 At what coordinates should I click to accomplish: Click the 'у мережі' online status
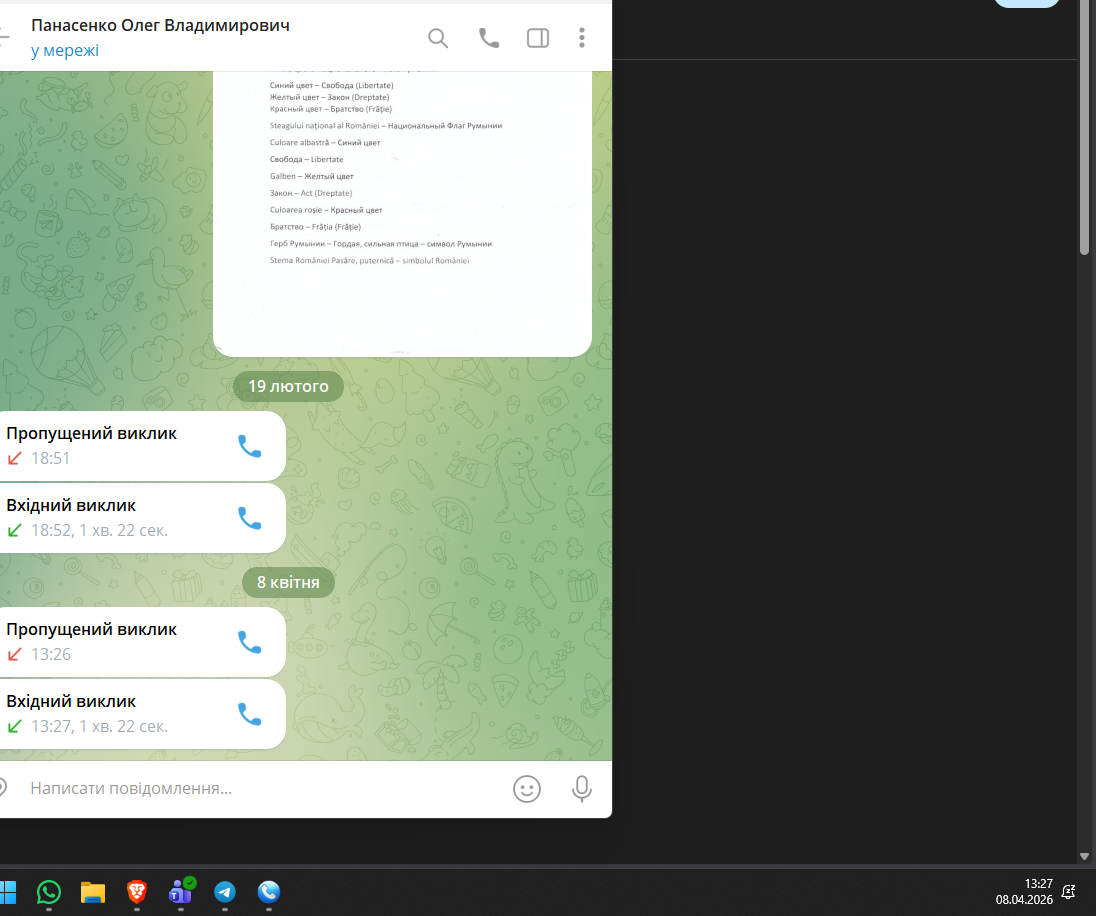tap(65, 51)
